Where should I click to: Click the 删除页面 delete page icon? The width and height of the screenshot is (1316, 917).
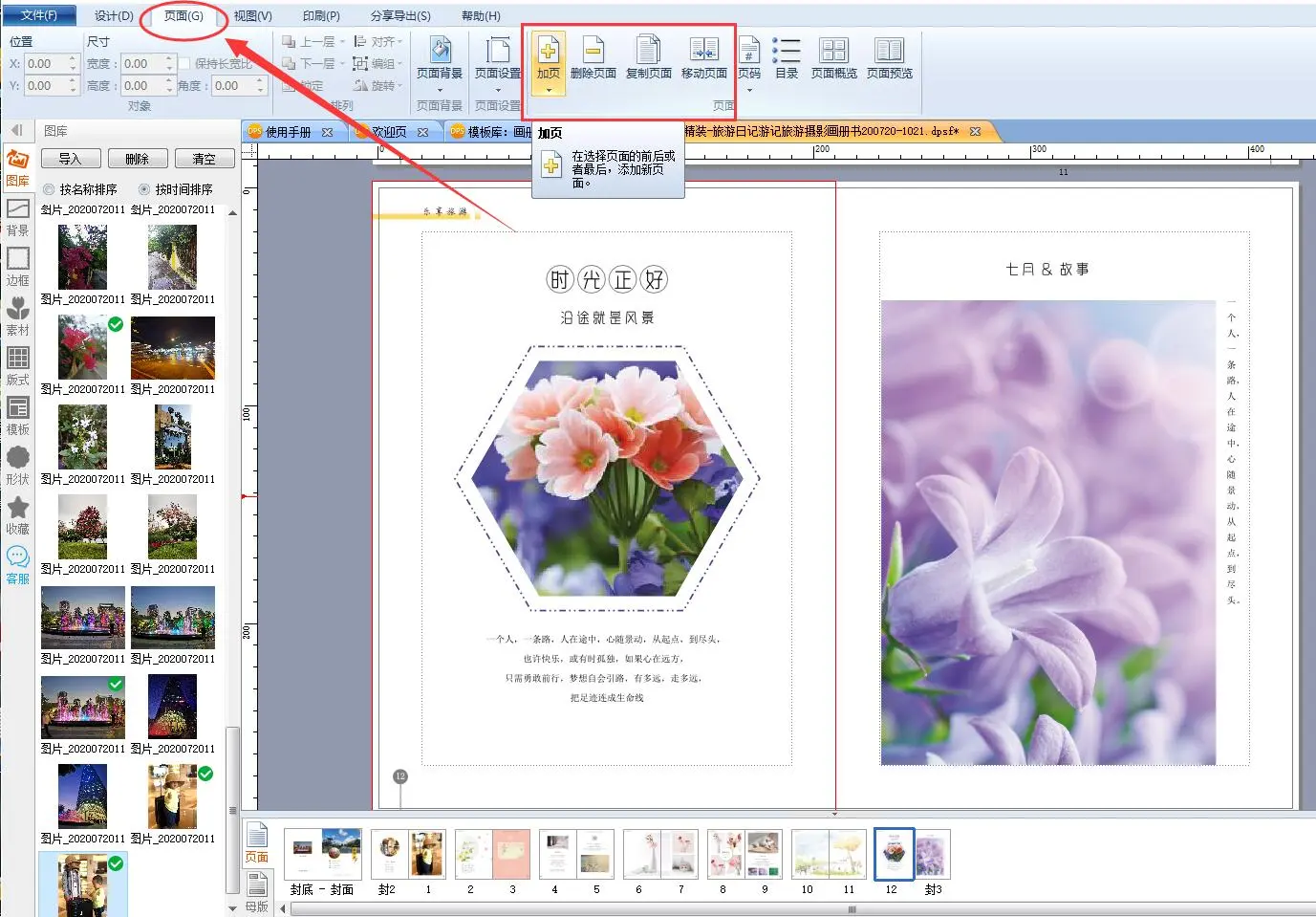tap(593, 54)
